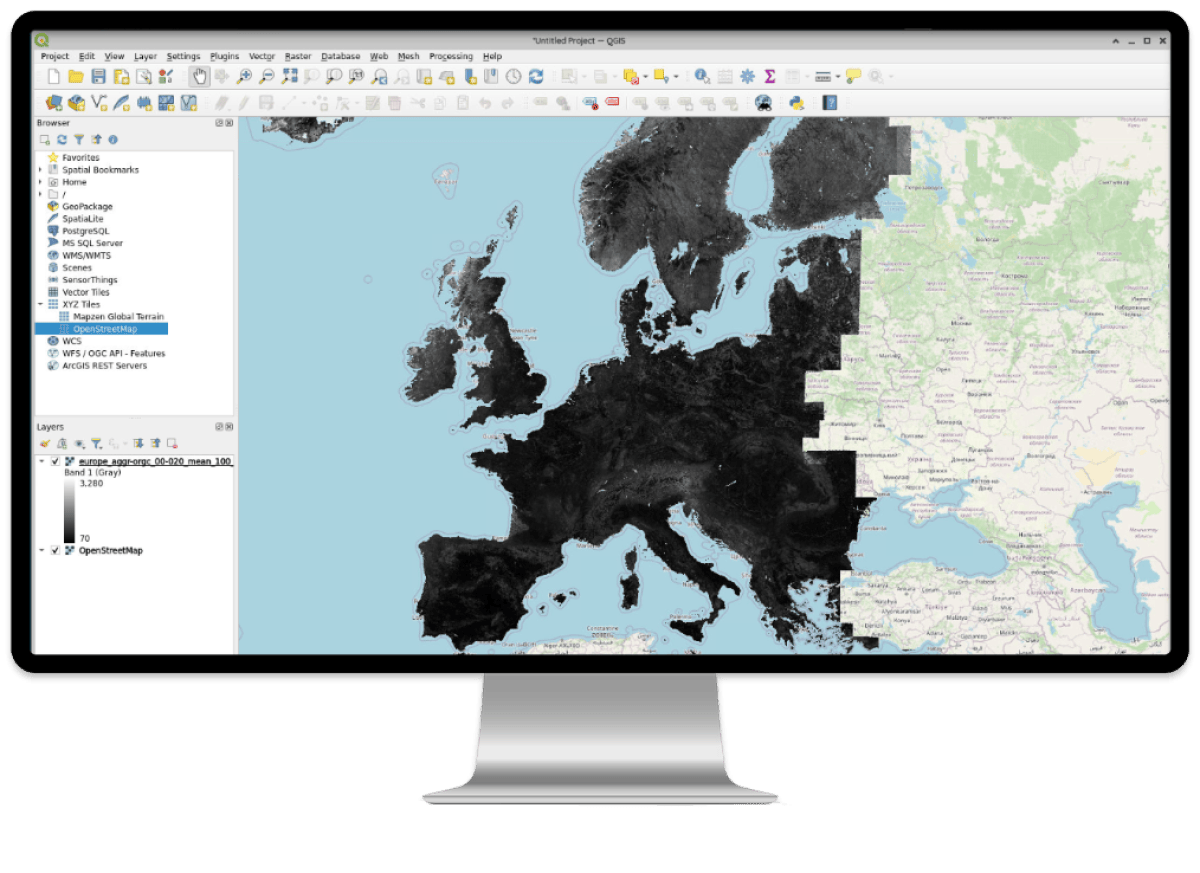Toggle visibility of OpenStreetMap layer checkbox
Screen dimensions: 1200x873
[55, 550]
